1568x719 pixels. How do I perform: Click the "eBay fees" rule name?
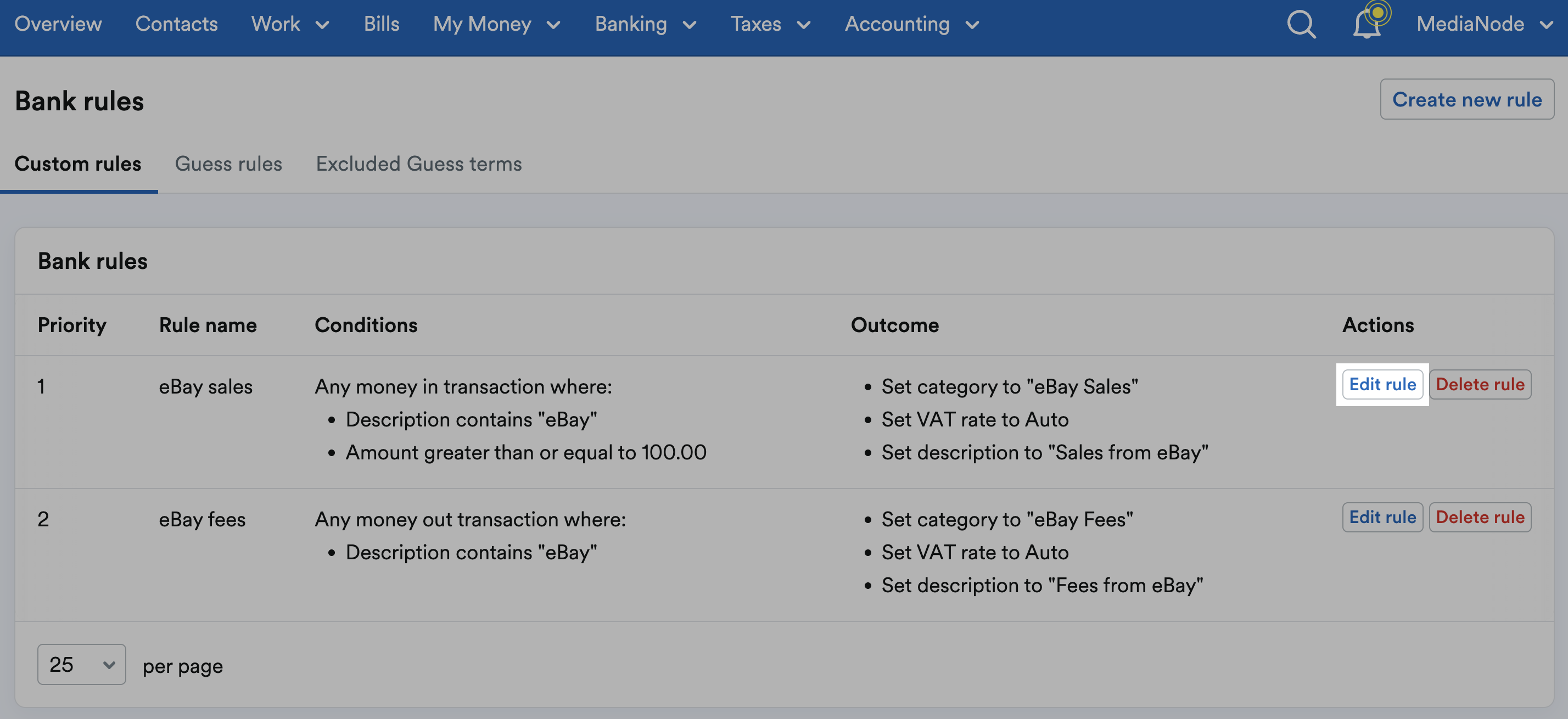tap(202, 519)
